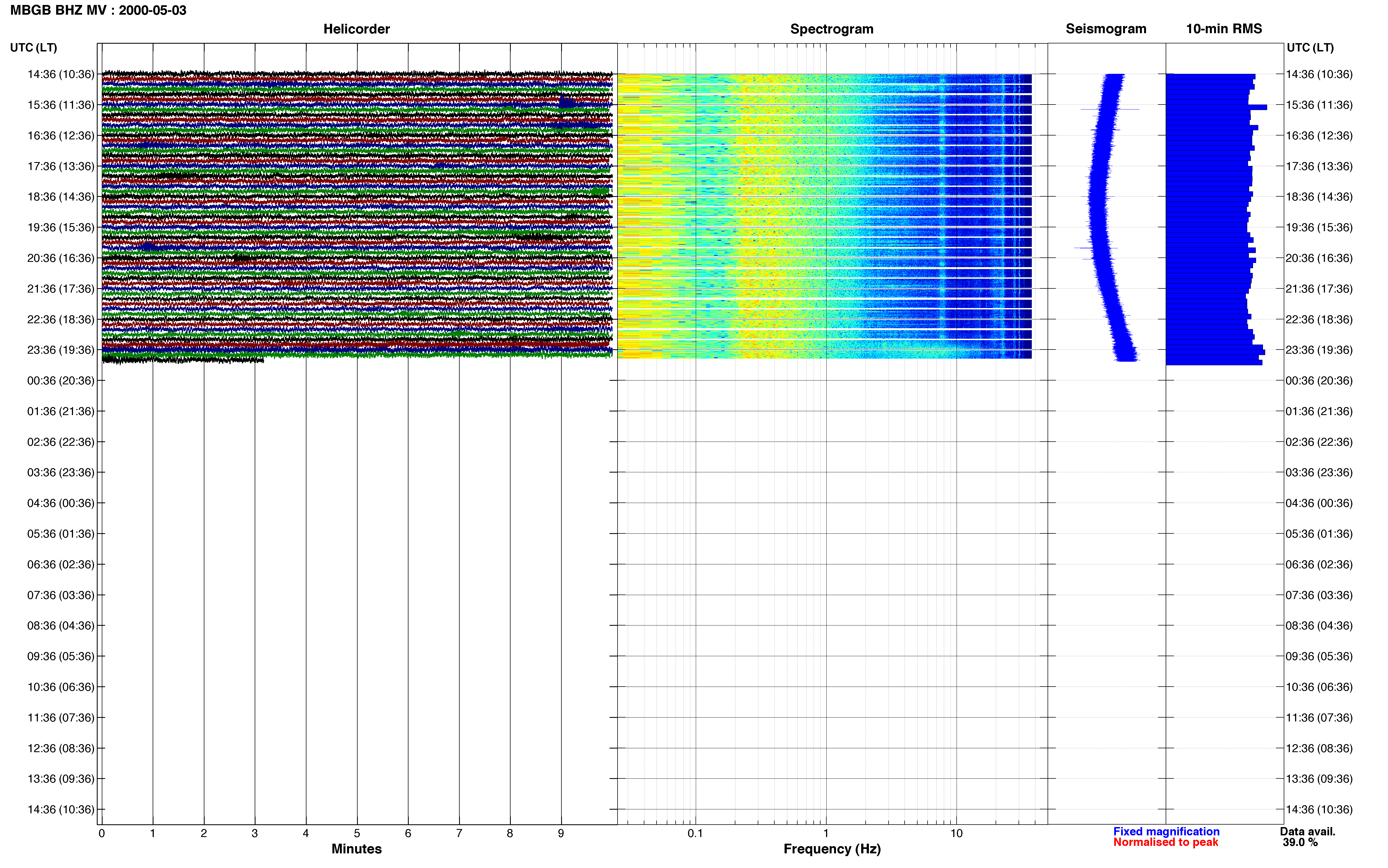This screenshot has width=1388, height=868.
Task: Click right time label '18:36 (14:36)'
Action: [1319, 197]
